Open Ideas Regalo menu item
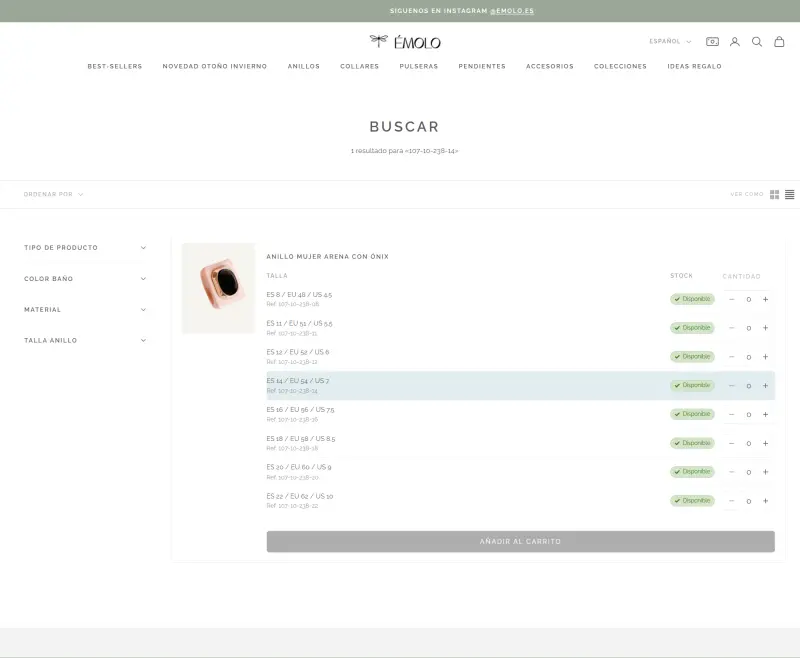Screen dimensions: 800x658 pos(694,66)
